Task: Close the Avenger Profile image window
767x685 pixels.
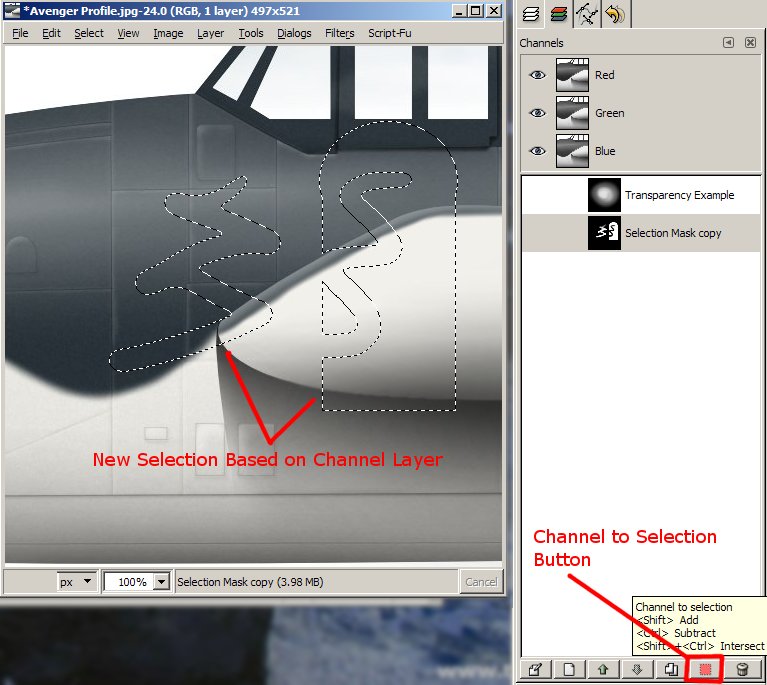Action: coord(494,11)
